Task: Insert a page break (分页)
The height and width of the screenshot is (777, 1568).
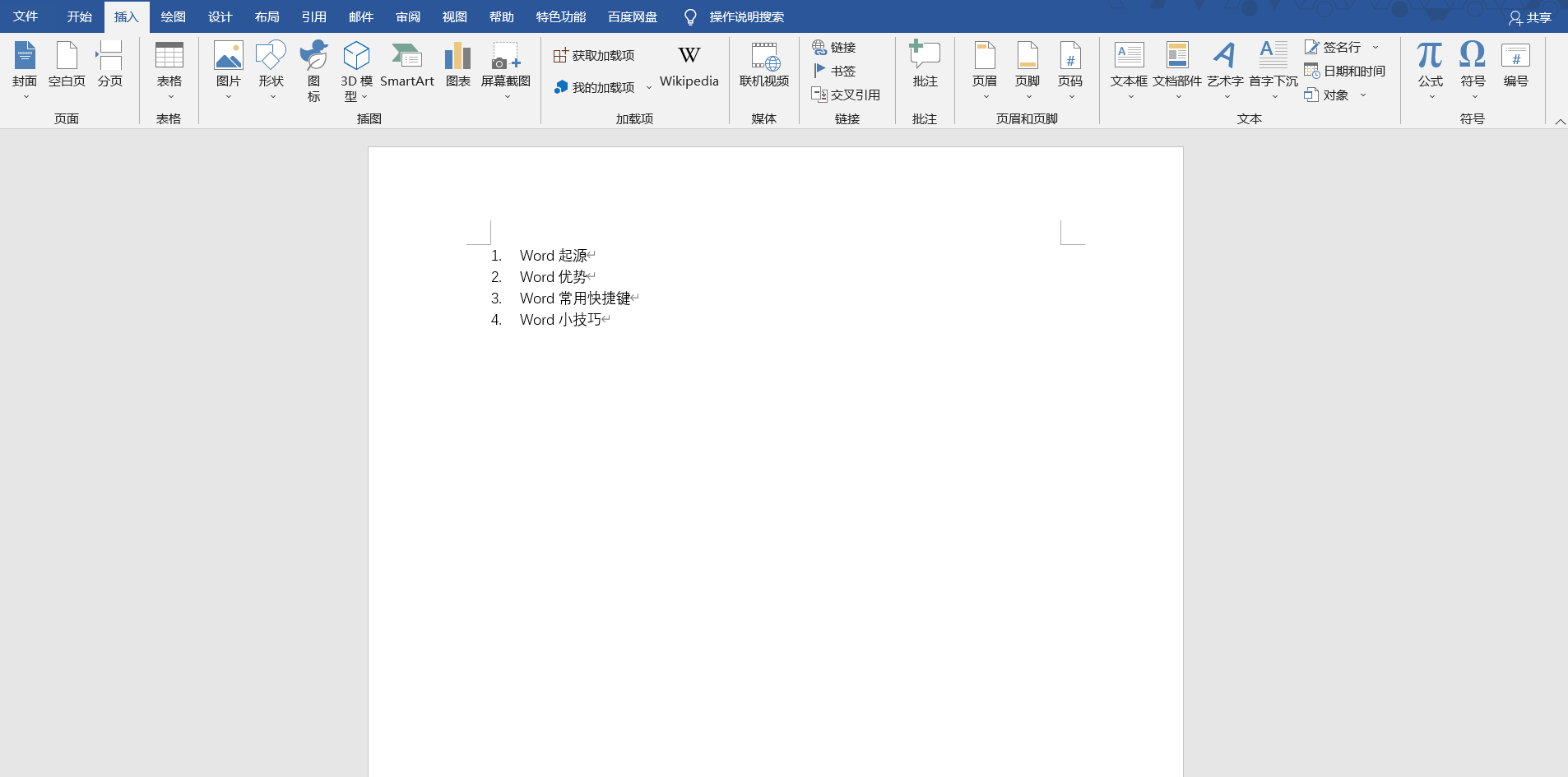Action: 109,66
